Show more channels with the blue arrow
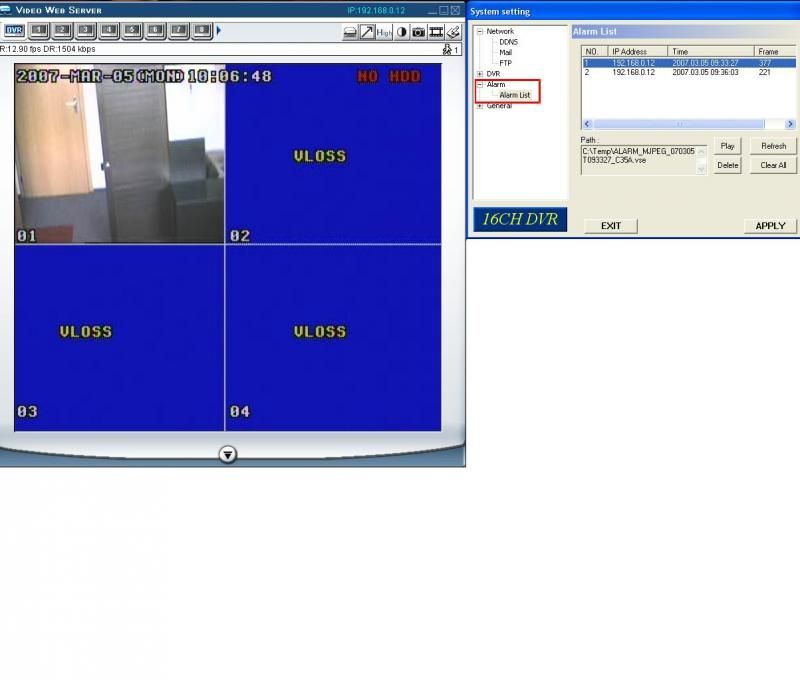Viewport: 800px width, 680px height. (219, 31)
